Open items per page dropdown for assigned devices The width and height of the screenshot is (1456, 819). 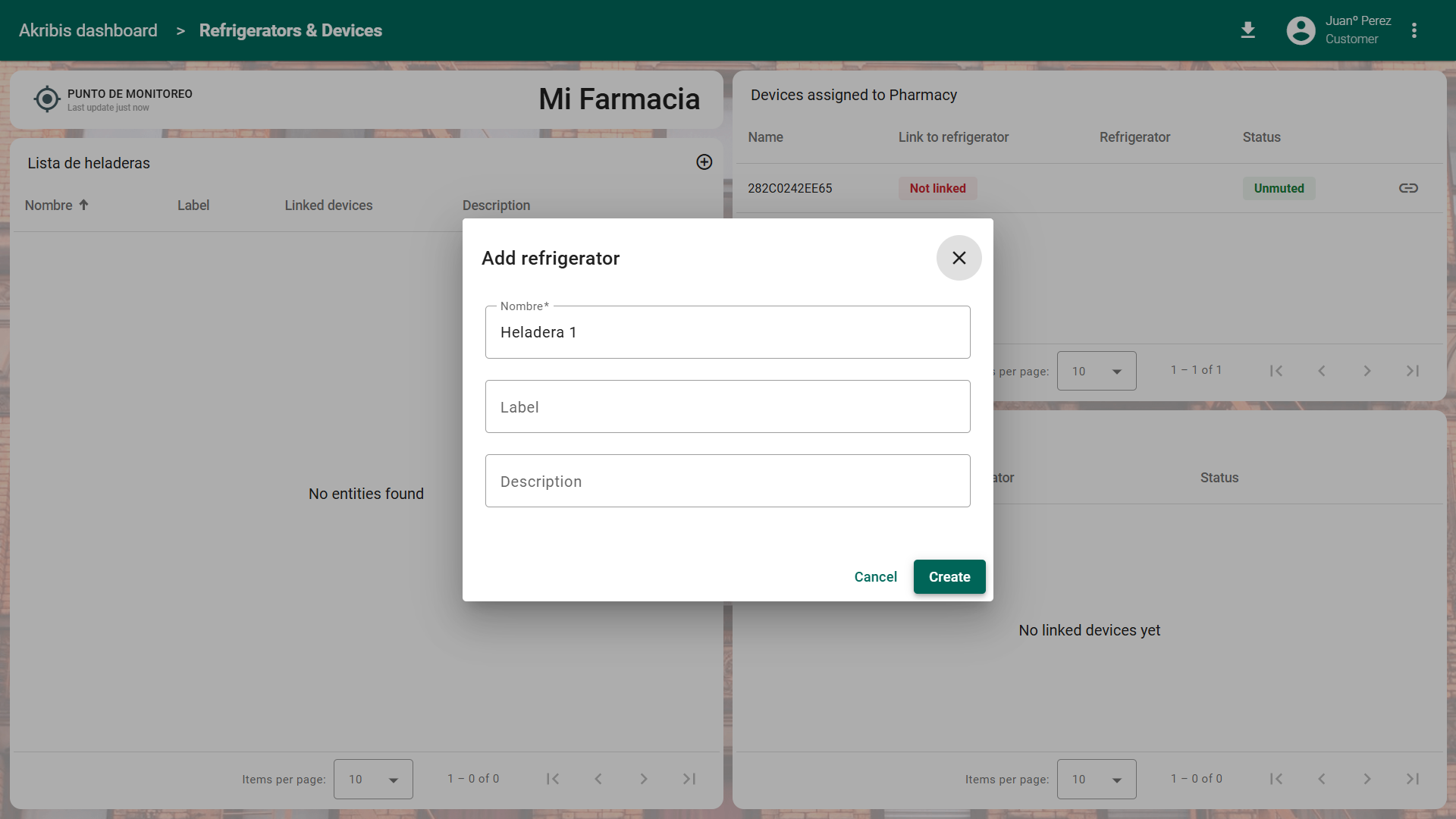pos(1097,371)
